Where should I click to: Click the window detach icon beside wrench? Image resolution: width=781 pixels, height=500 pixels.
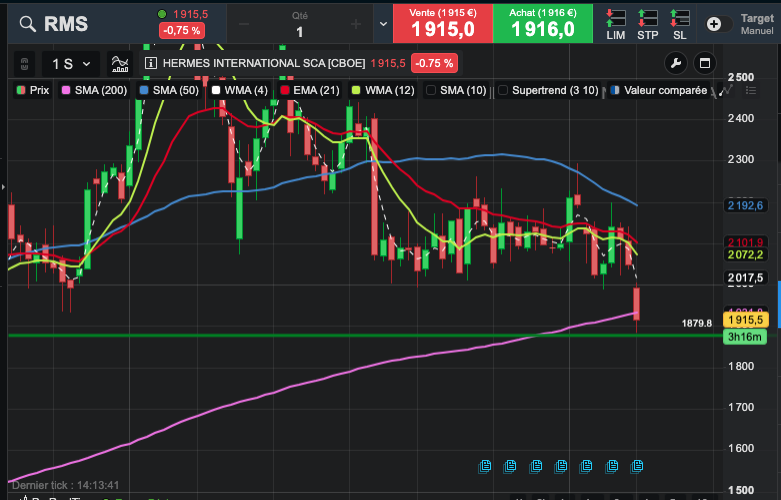coord(704,63)
